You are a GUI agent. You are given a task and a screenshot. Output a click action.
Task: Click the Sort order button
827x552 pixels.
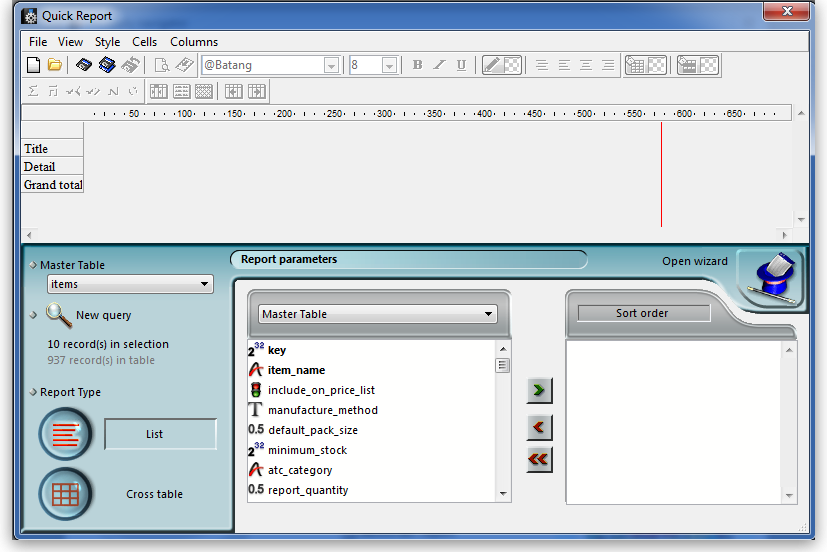pos(642,313)
